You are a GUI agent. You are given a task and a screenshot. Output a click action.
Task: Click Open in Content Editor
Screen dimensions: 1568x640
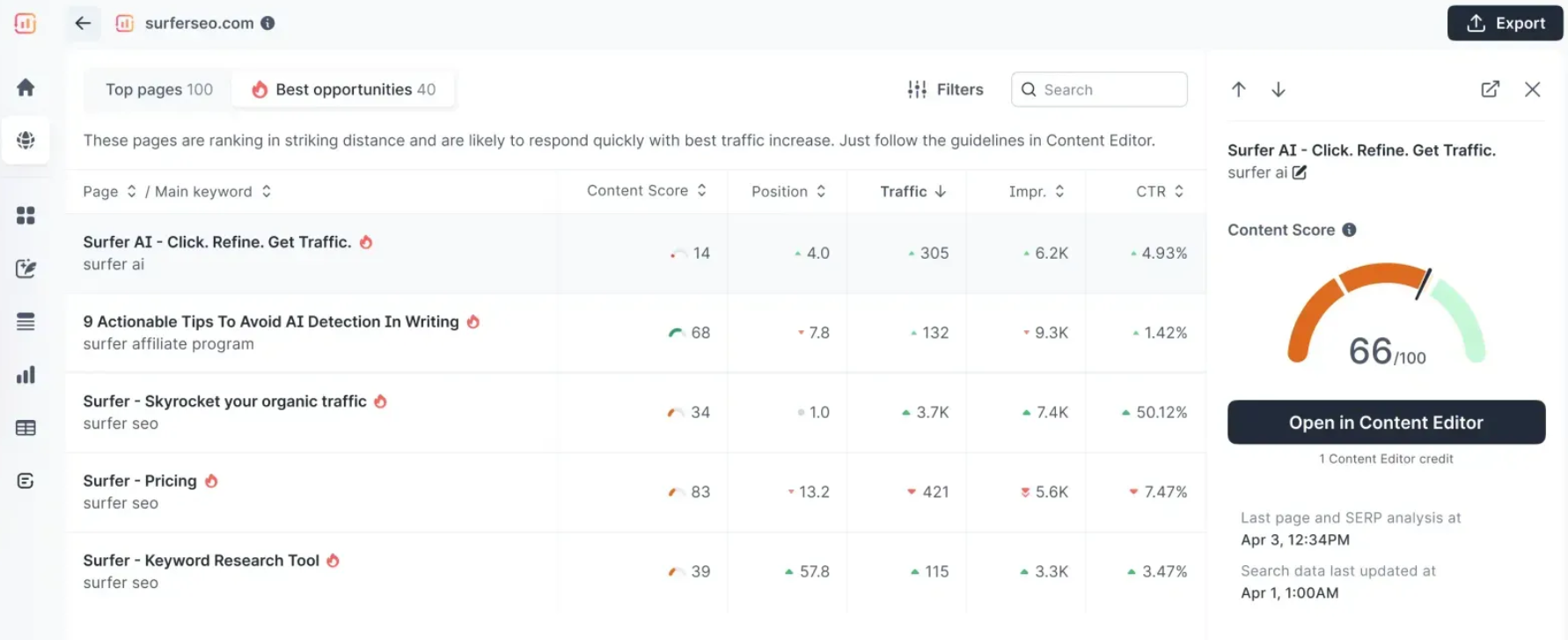[1386, 423]
